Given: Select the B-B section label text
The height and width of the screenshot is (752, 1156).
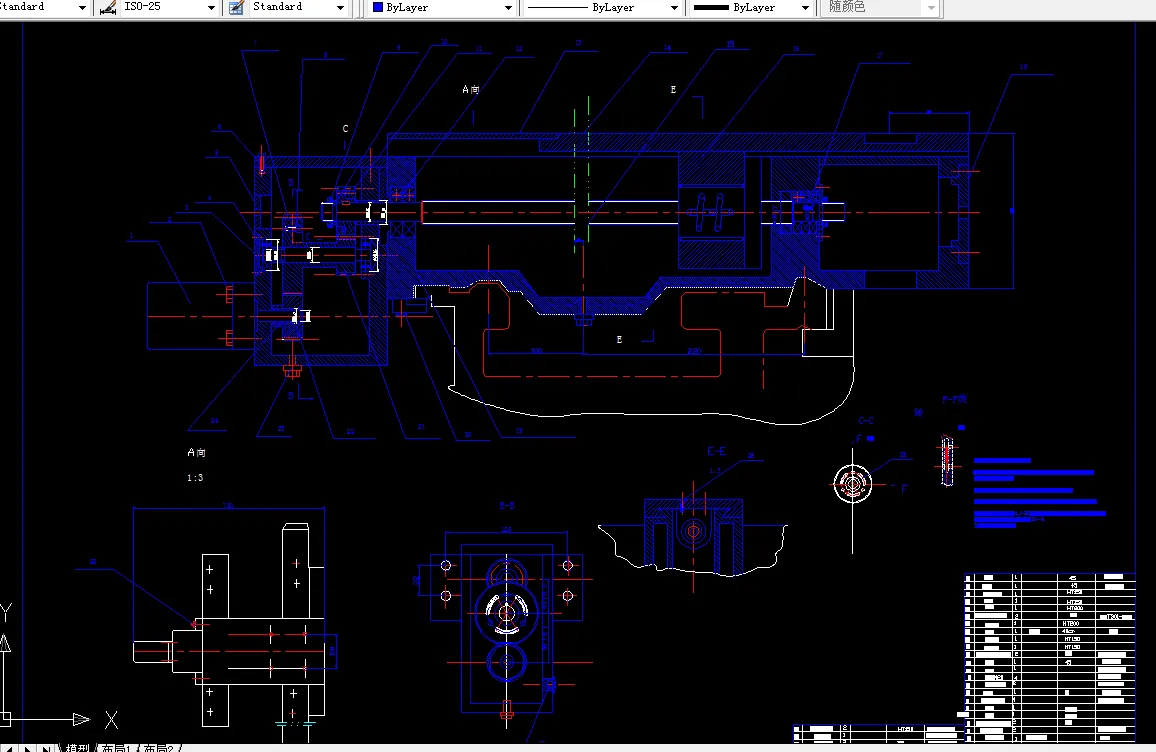Looking at the screenshot, I should [x=507, y=506].
